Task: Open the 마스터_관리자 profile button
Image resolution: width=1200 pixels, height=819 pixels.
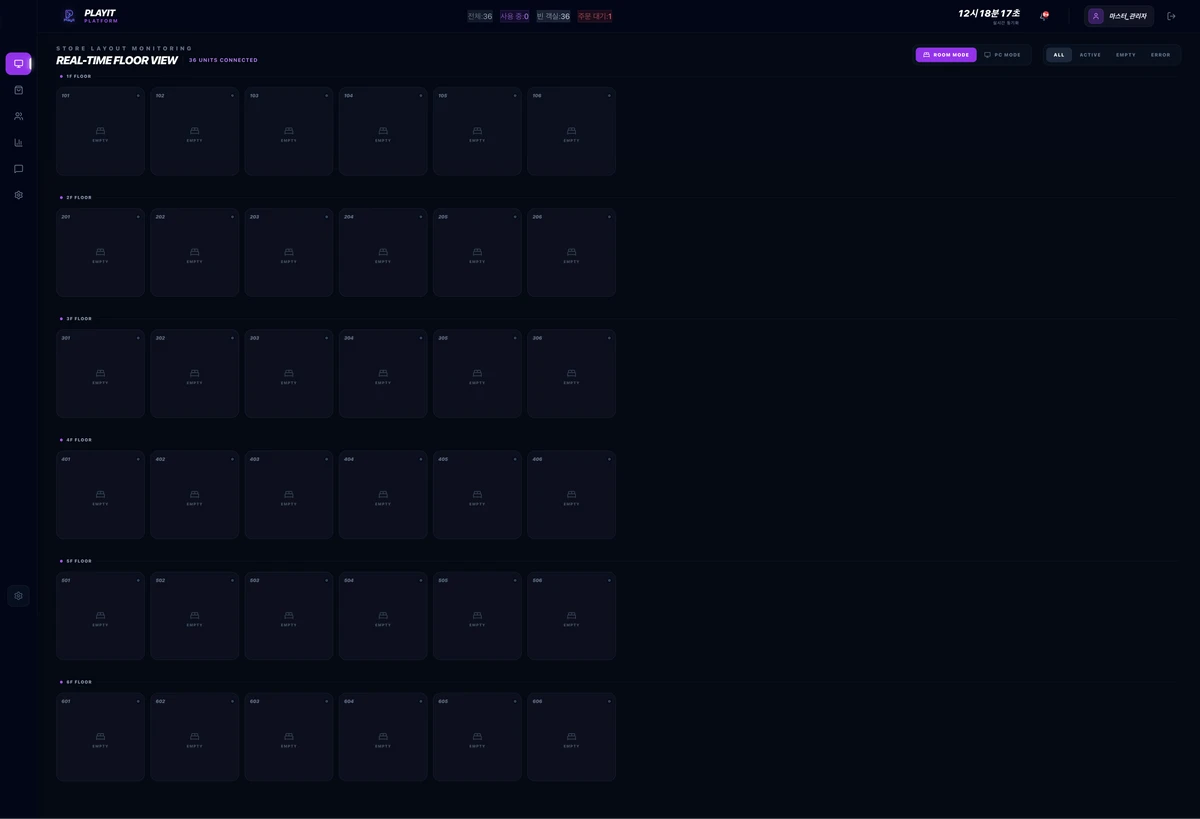Action: point(1119,16)
